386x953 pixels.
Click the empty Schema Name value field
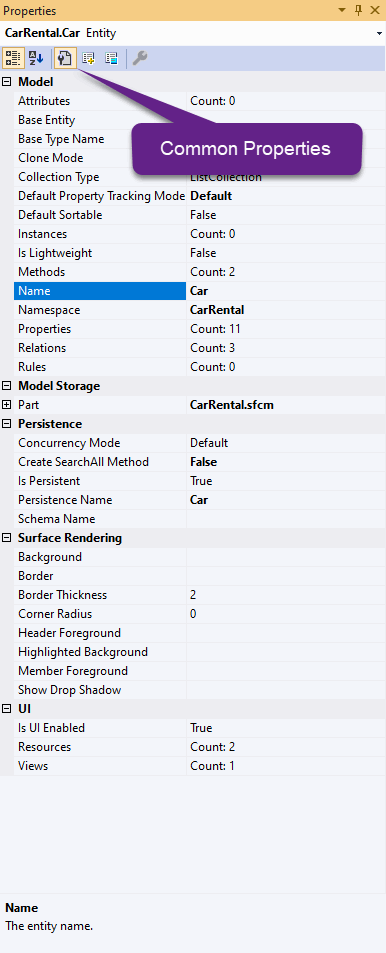(x=286, y=519)
